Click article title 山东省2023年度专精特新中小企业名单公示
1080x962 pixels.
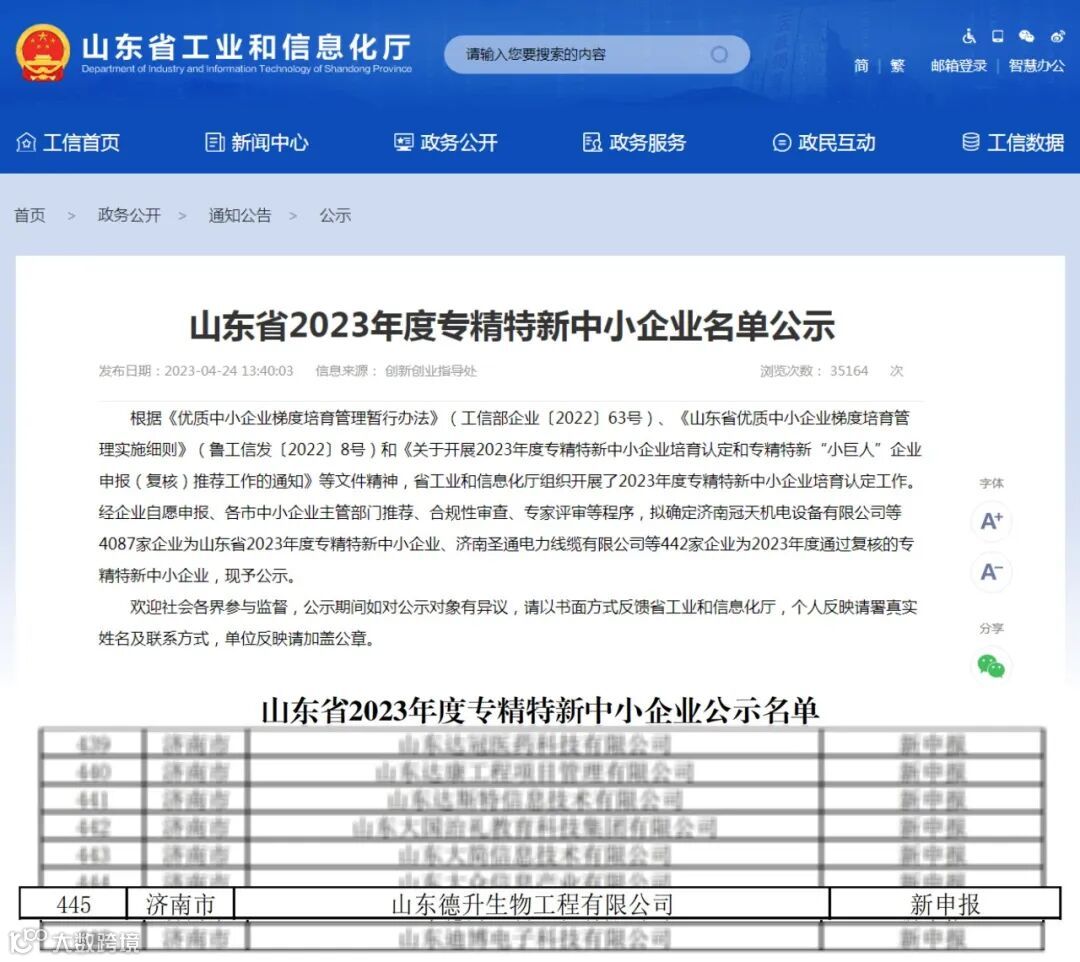(x=512, y=326)
